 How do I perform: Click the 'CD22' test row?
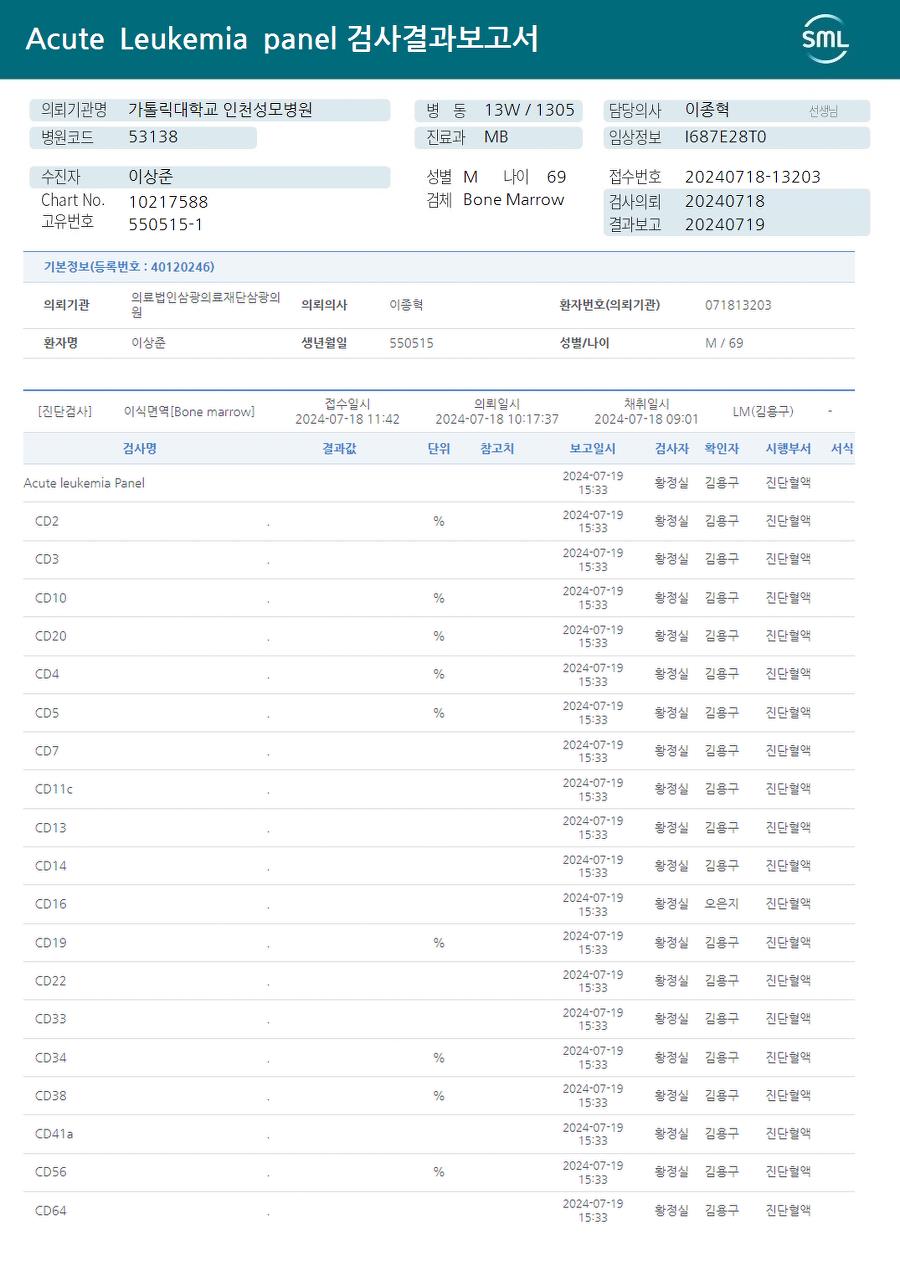pyautogui.click(x=439, y=981)
